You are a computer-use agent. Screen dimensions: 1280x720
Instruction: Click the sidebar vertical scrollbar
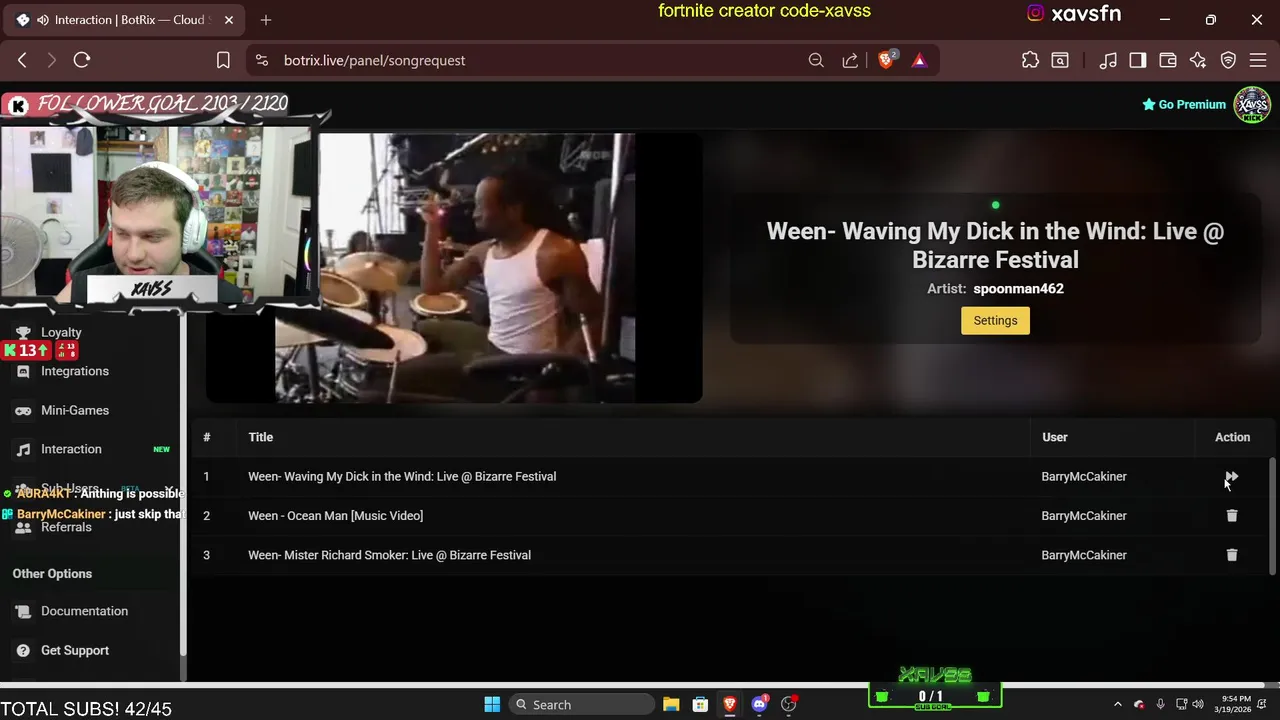pos(183,485)
